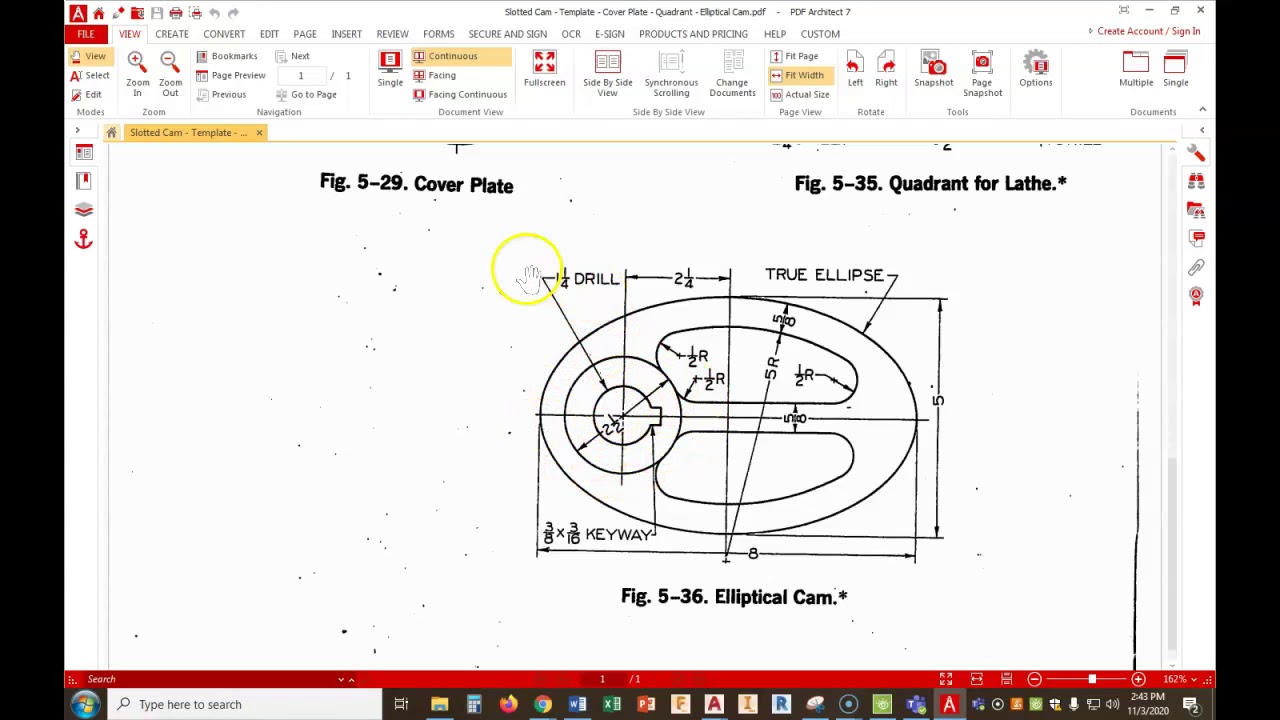
Task: Click the Bookmarks button
Action: tap(227, 56)
